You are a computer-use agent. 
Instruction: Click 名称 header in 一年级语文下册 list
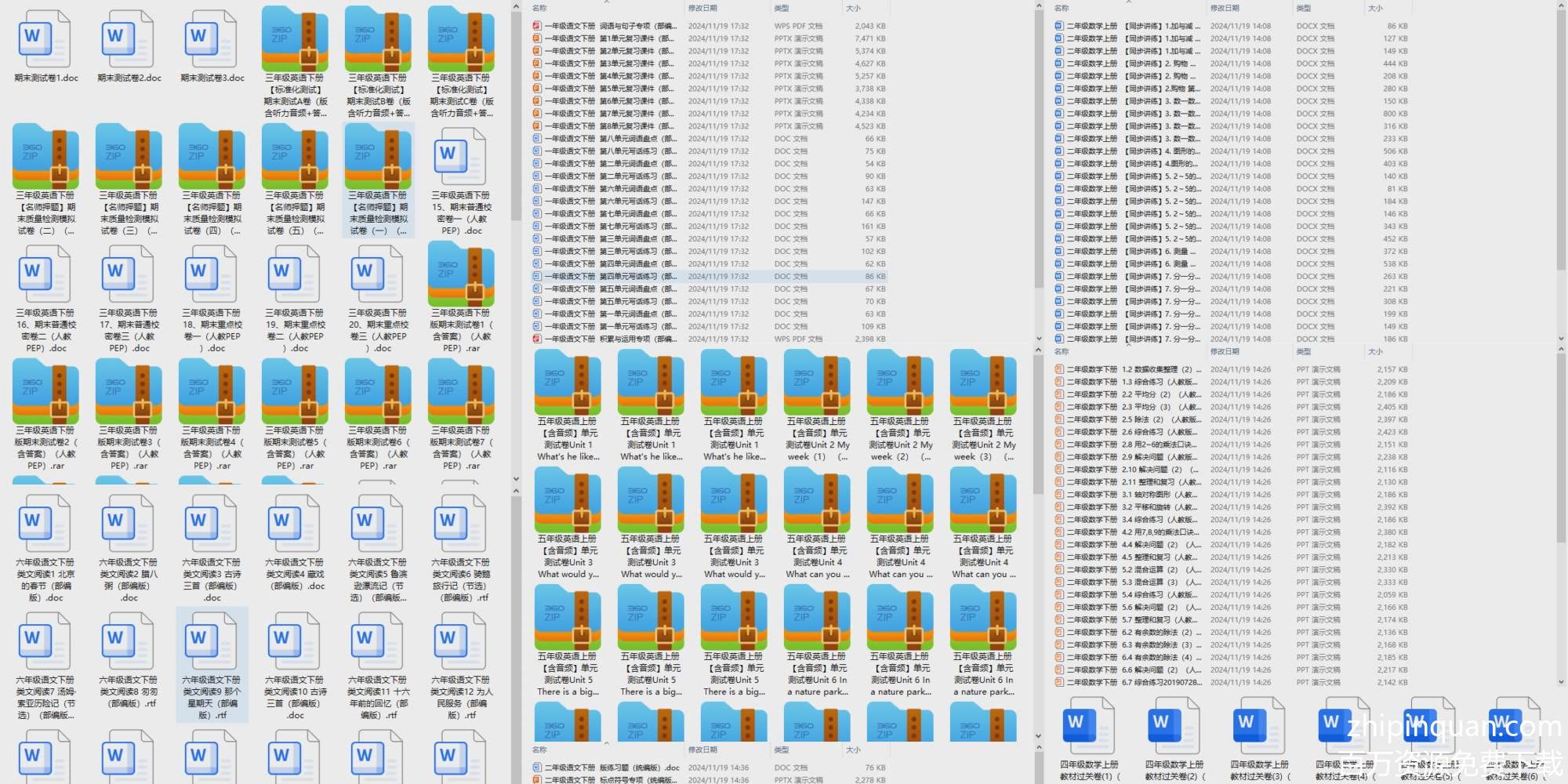(x=539, y=8)
